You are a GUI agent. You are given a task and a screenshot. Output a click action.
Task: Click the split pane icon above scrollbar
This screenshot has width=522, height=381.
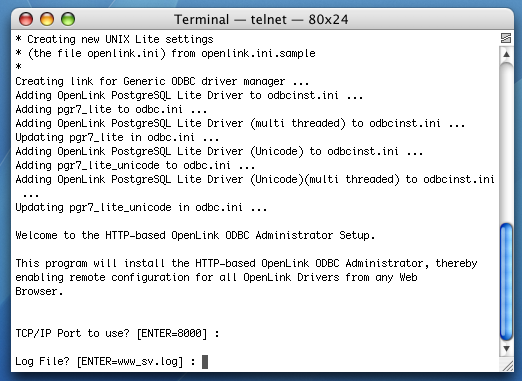pos(506,38)
